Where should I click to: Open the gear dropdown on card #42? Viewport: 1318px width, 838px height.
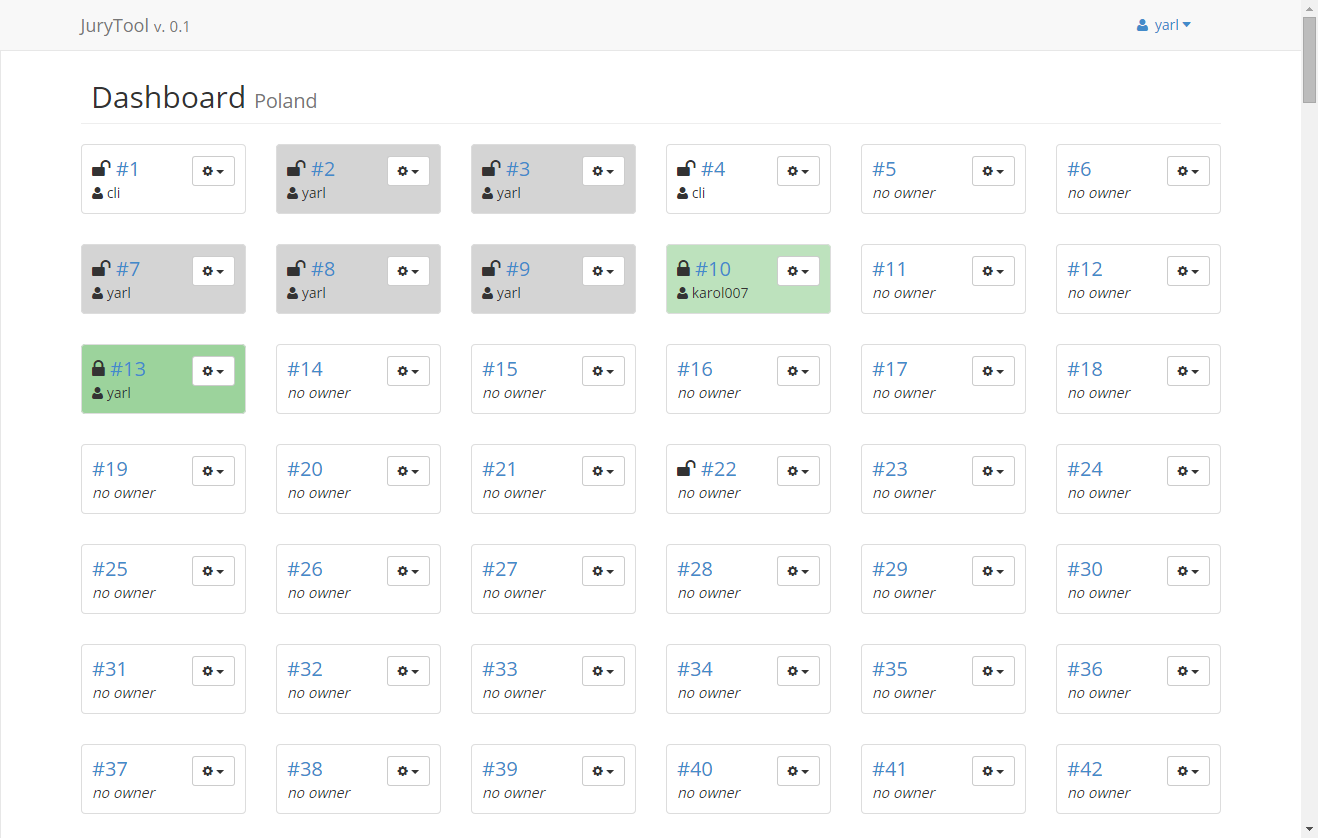click(1188, 771)
